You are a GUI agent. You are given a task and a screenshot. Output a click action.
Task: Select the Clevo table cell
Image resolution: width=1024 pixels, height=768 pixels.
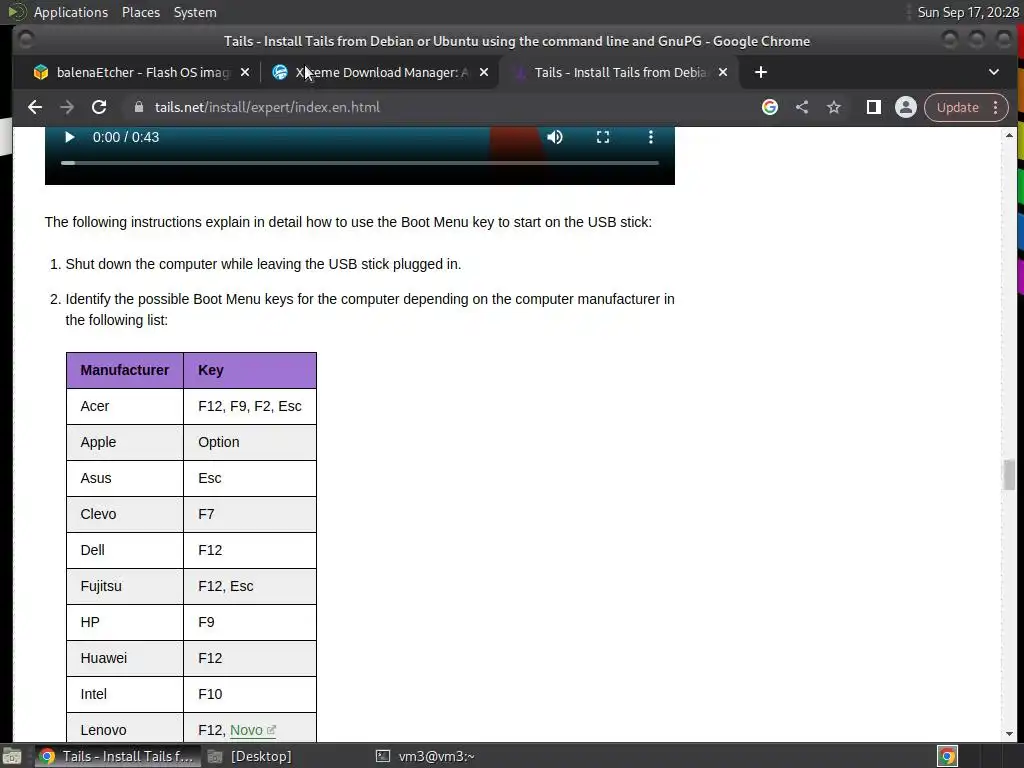pyautogui.click(x=125, y=514)
